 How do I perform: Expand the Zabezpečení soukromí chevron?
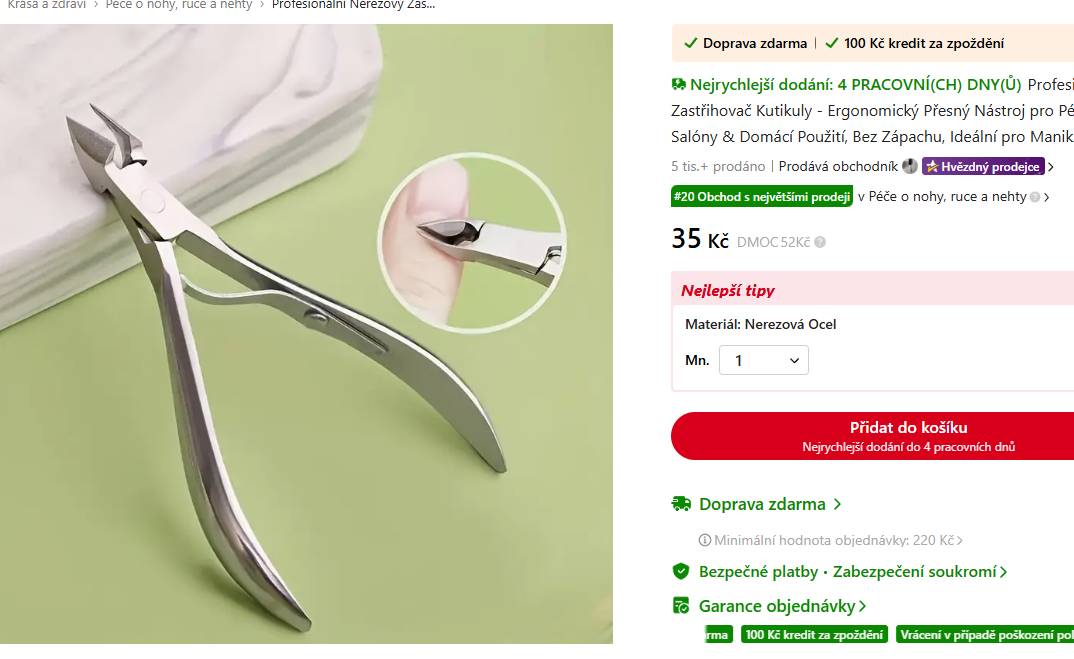pyautogui.click(x=1003, y=572)
